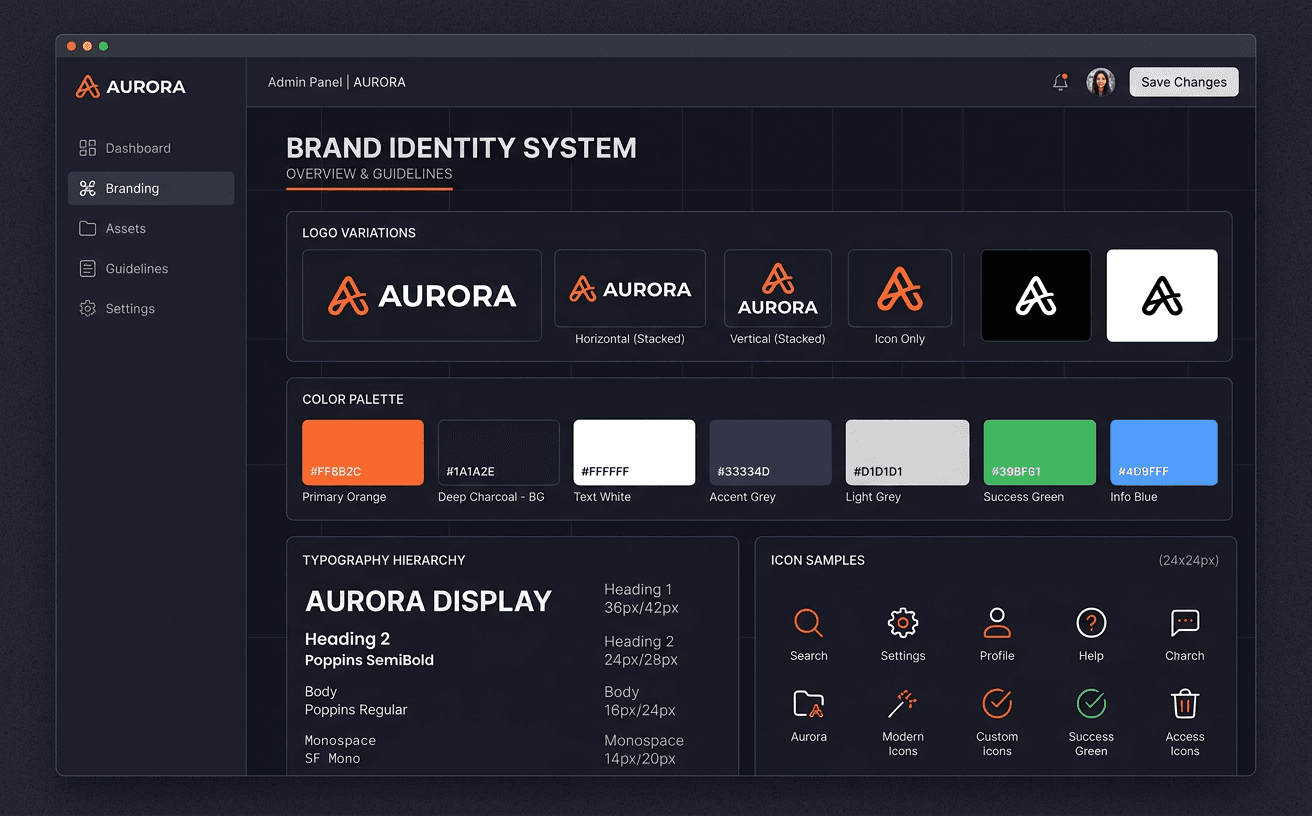Viewport: 1312px width, 816px height.
Task: Click the Guidelines document icon
Action: tap(88, 268)
